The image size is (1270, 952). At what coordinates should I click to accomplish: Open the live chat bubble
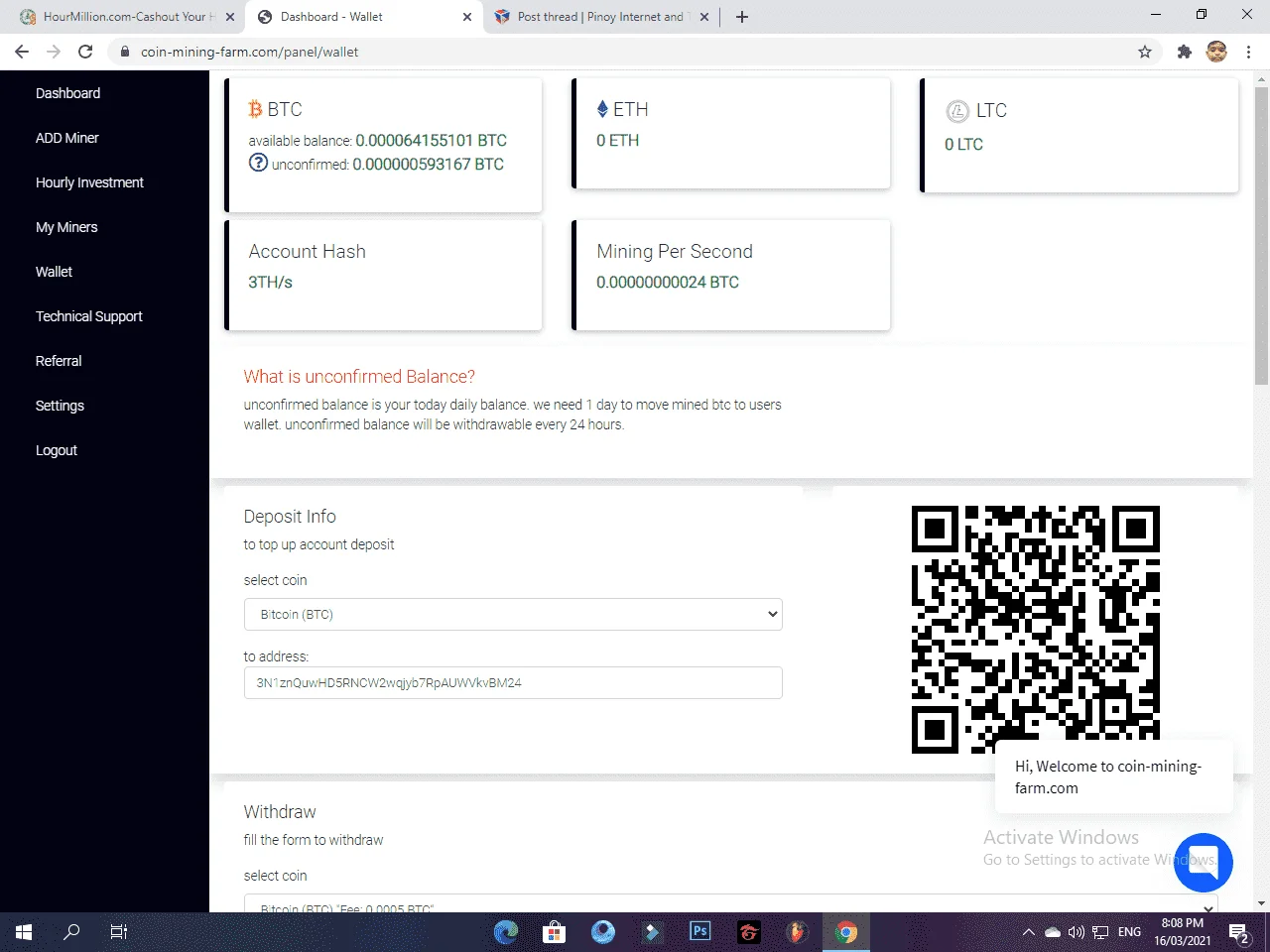point(1204,863)
